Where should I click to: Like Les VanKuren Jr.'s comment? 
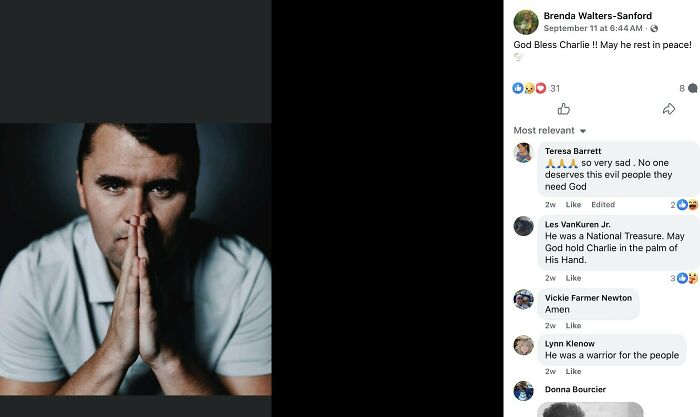(573, 278)
